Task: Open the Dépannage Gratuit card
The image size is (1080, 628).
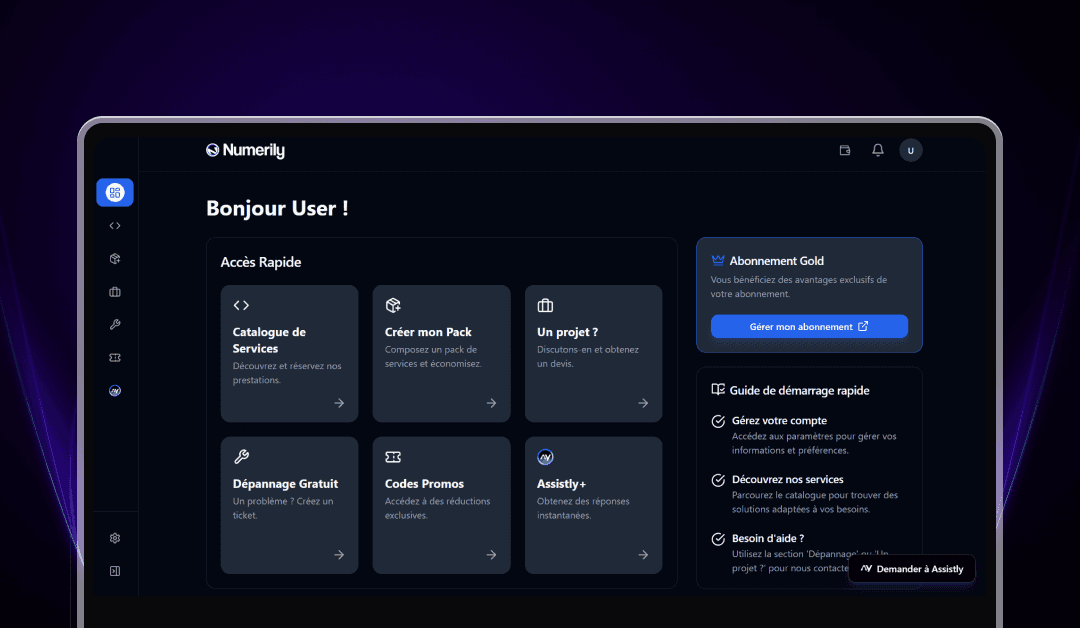Action: (x=289, y=505)
